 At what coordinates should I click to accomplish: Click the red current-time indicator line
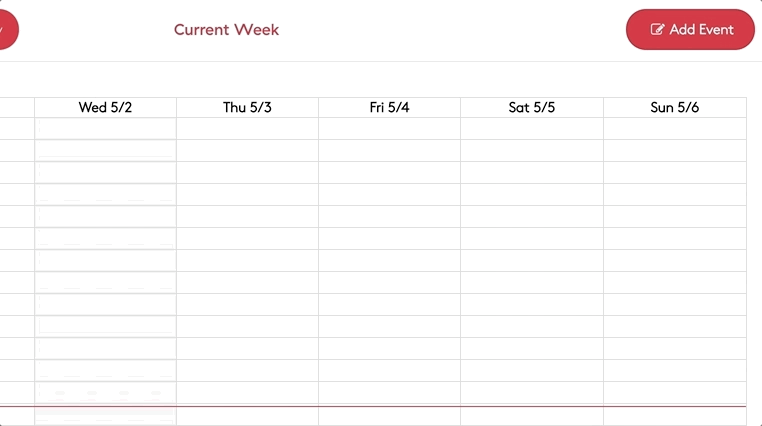coord(373,406)
